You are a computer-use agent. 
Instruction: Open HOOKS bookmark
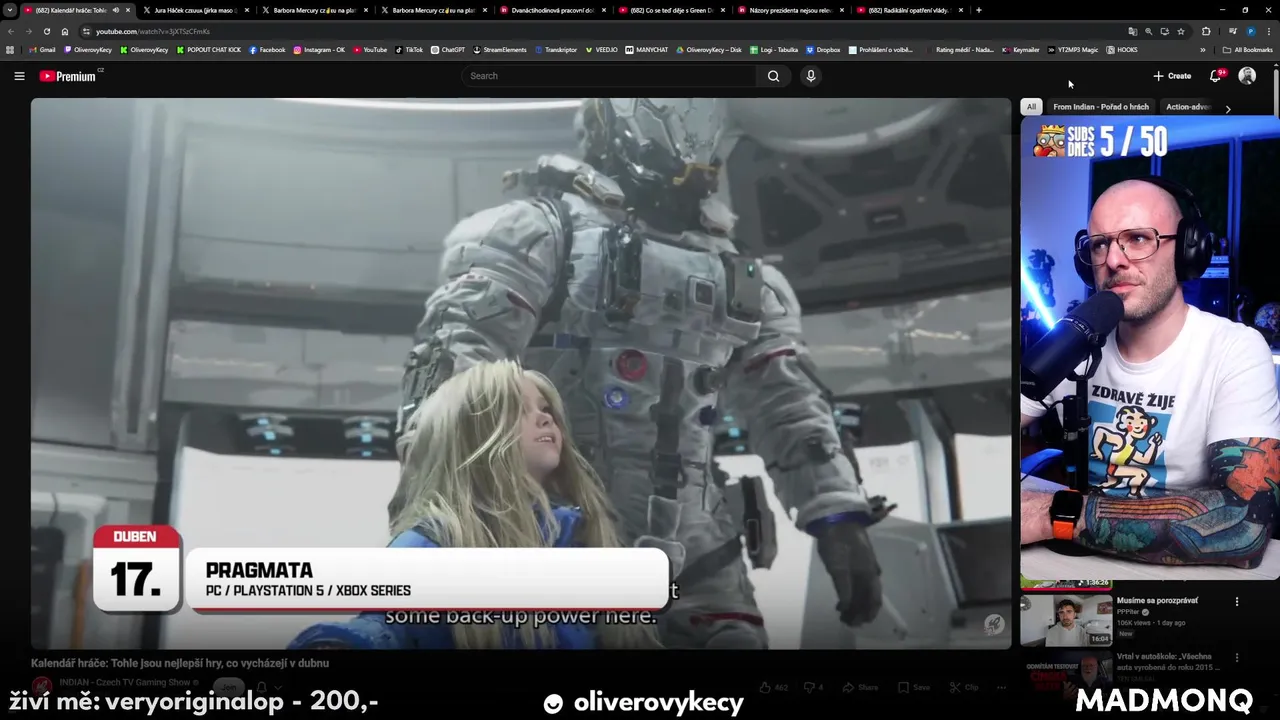[x=1122, y=49]
